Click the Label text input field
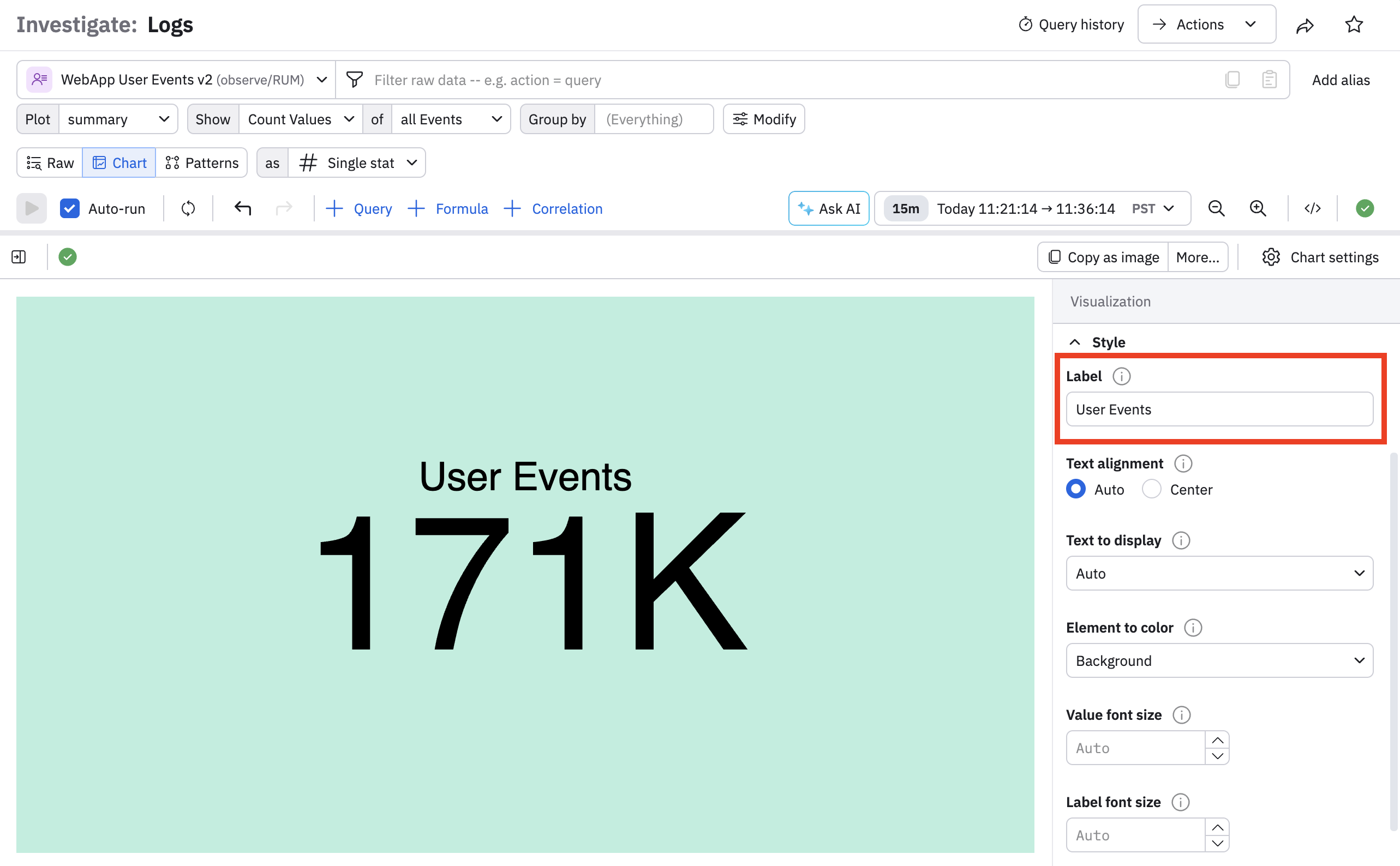 (1219, 409)
